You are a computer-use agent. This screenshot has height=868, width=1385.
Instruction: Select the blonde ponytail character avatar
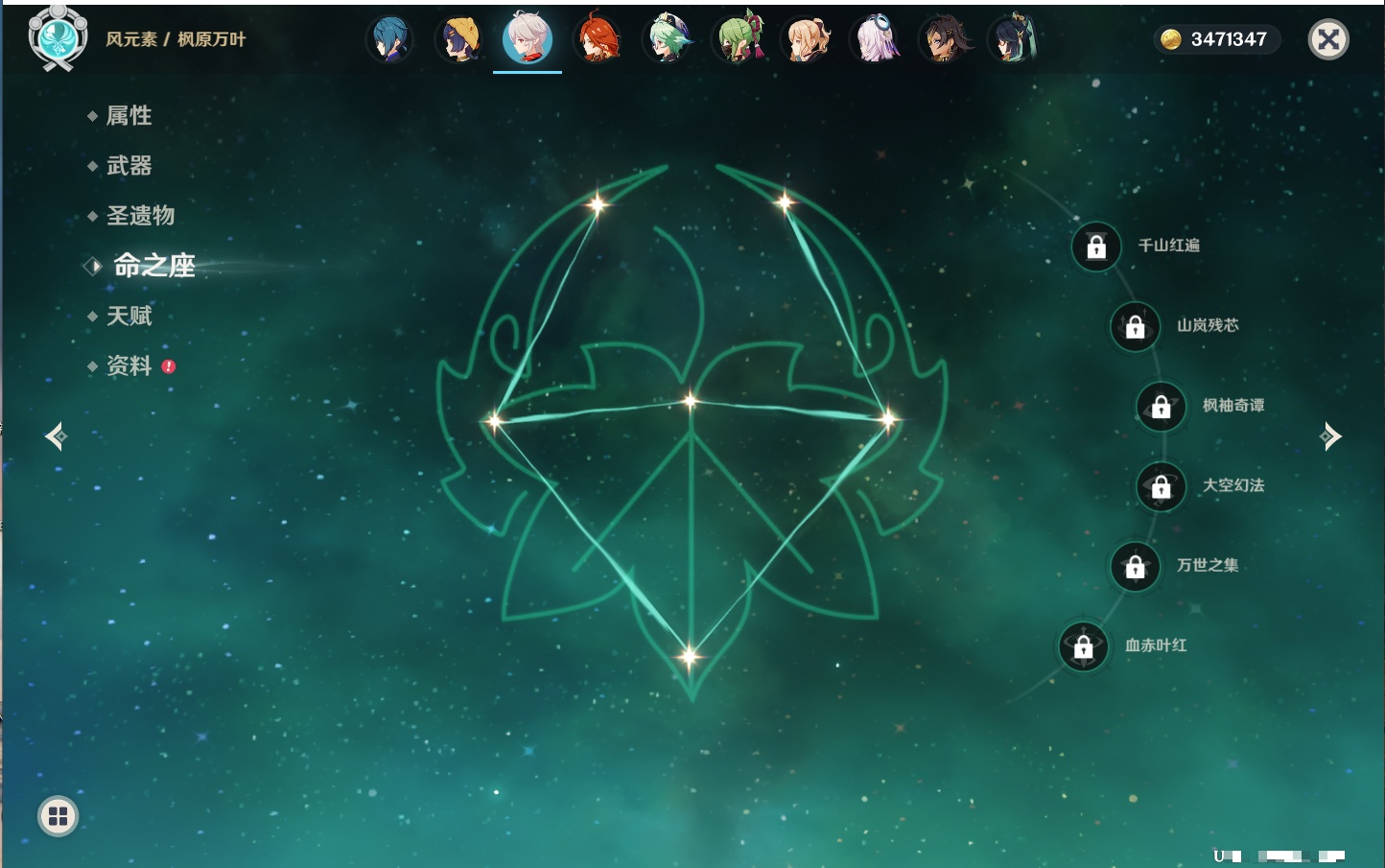[807, 40]
